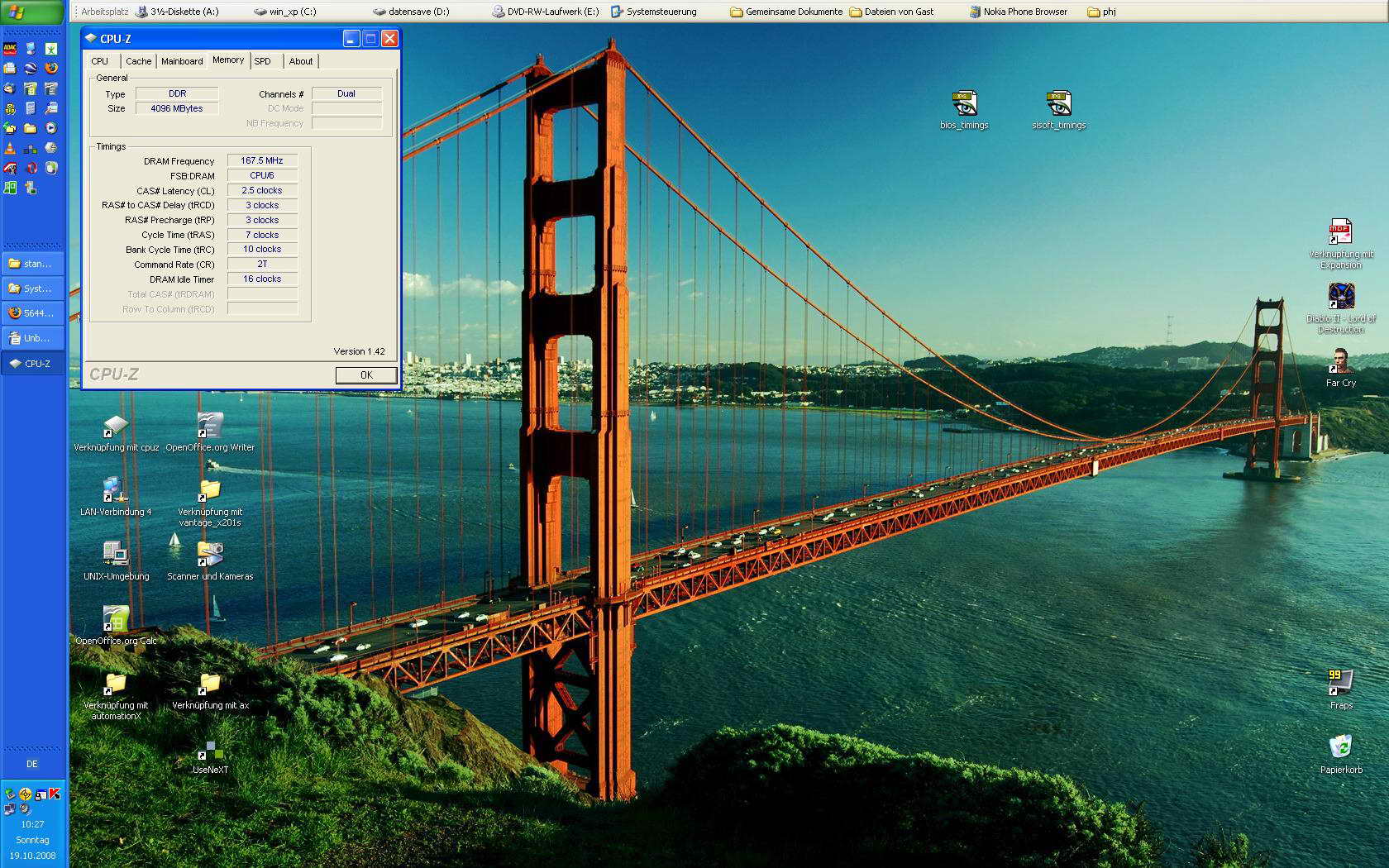Click the CAS# Latency value field

click(262, 190)
